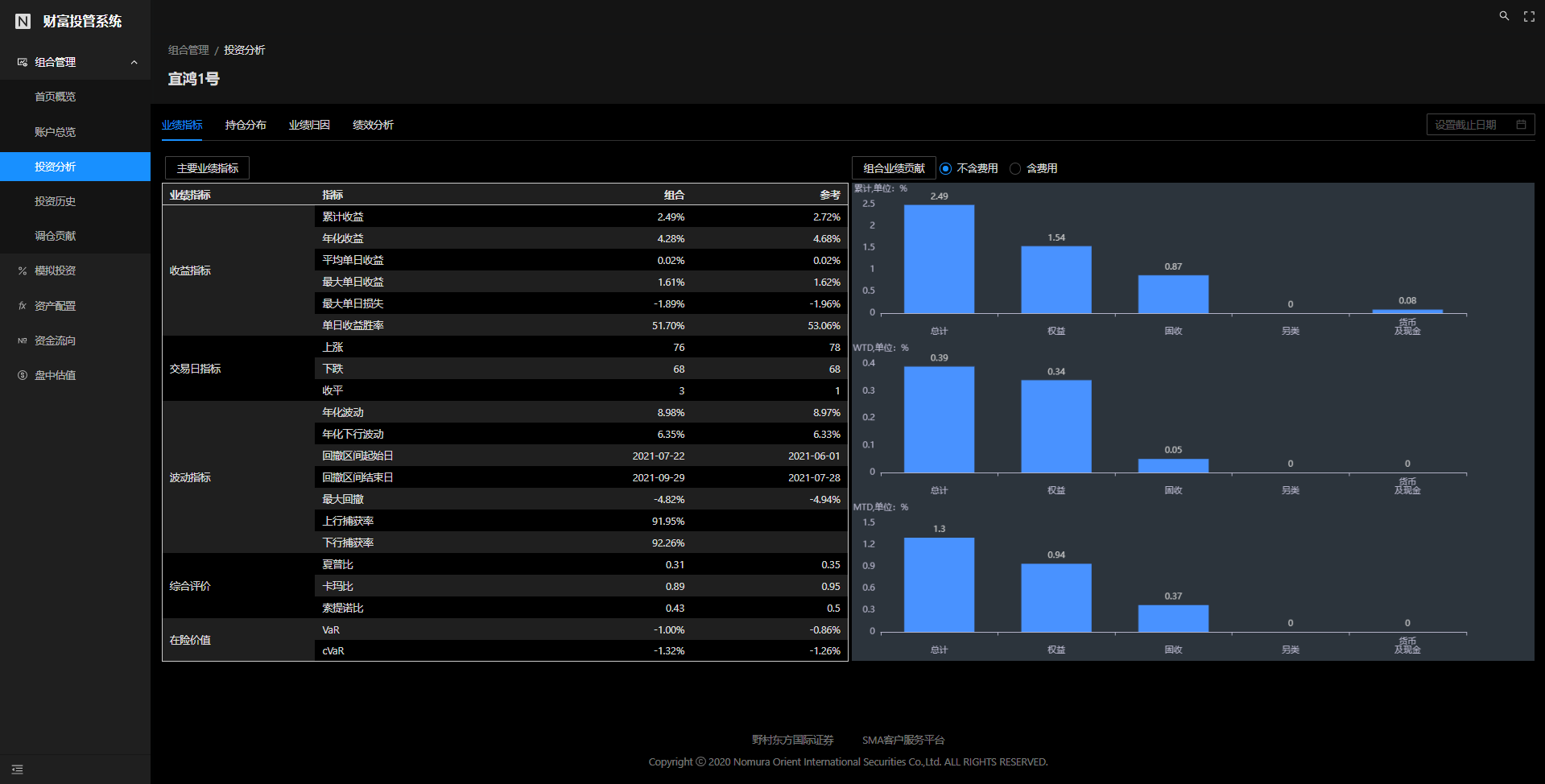Click the search magnifier icon
This screenshot has height=784, width=1545.
click(x=1504, y=16)
